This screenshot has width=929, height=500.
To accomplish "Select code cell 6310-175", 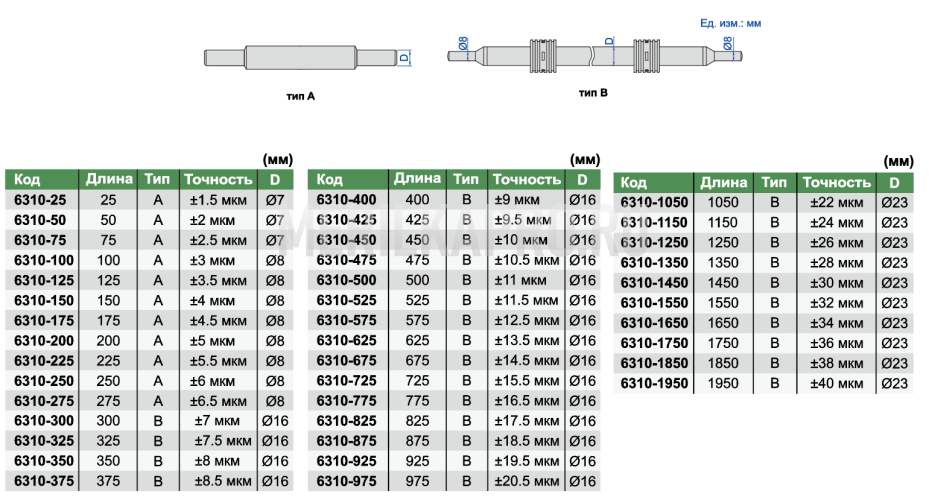I will pyautogui.click(x=41, y=321).
